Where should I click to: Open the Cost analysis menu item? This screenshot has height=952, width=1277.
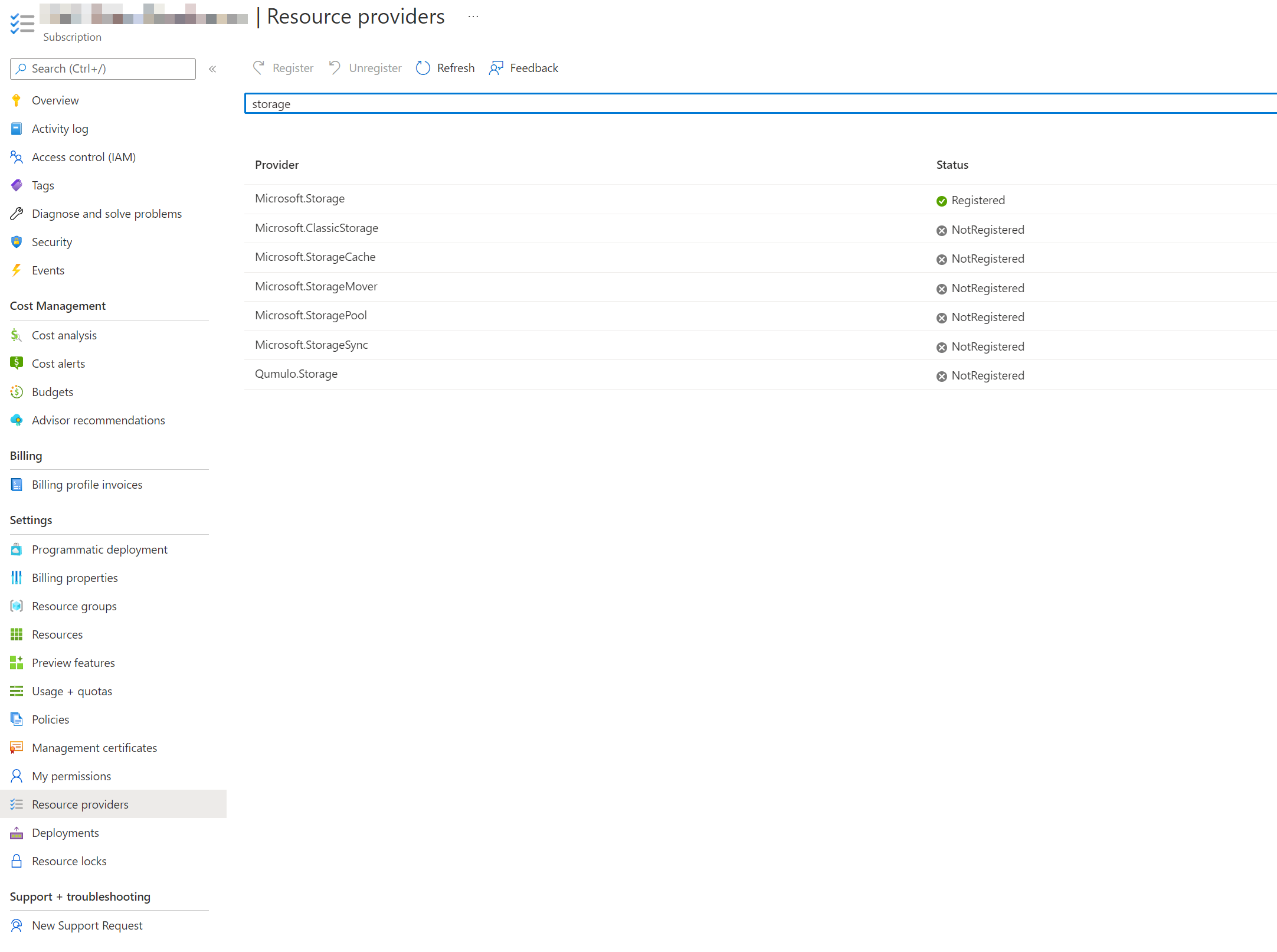click(x=64, y=335)
